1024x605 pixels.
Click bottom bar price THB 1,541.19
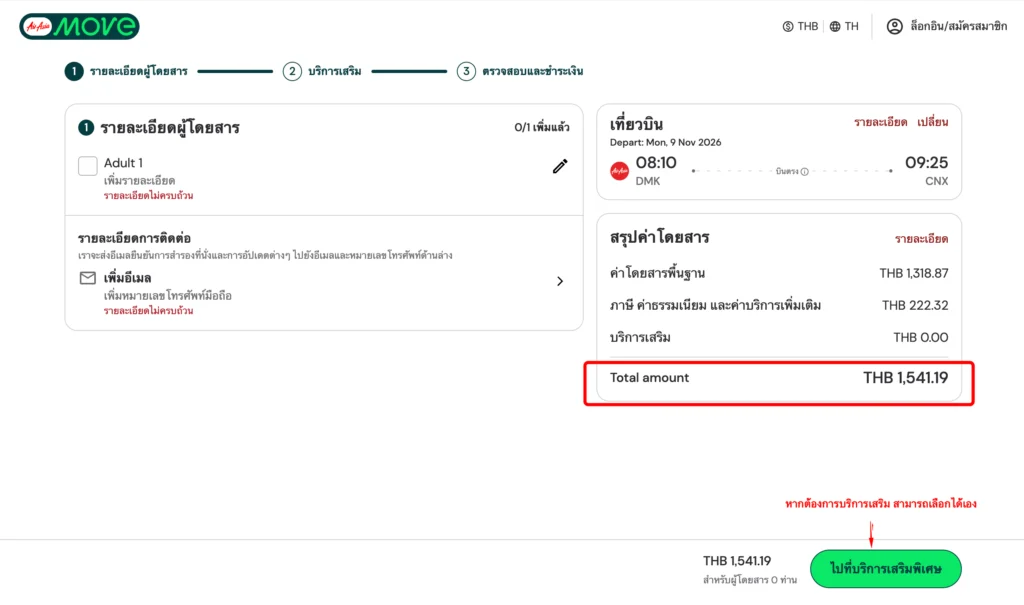coord(737,561)
